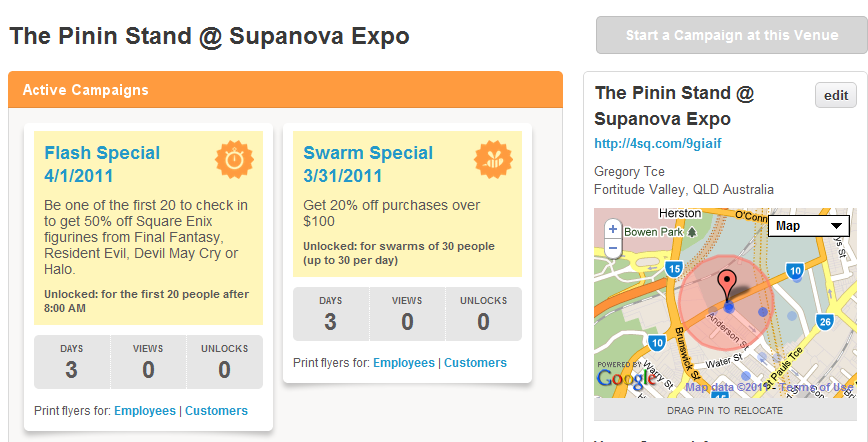
Task: Open the Map type dropdown
Action: click(808, 226)
